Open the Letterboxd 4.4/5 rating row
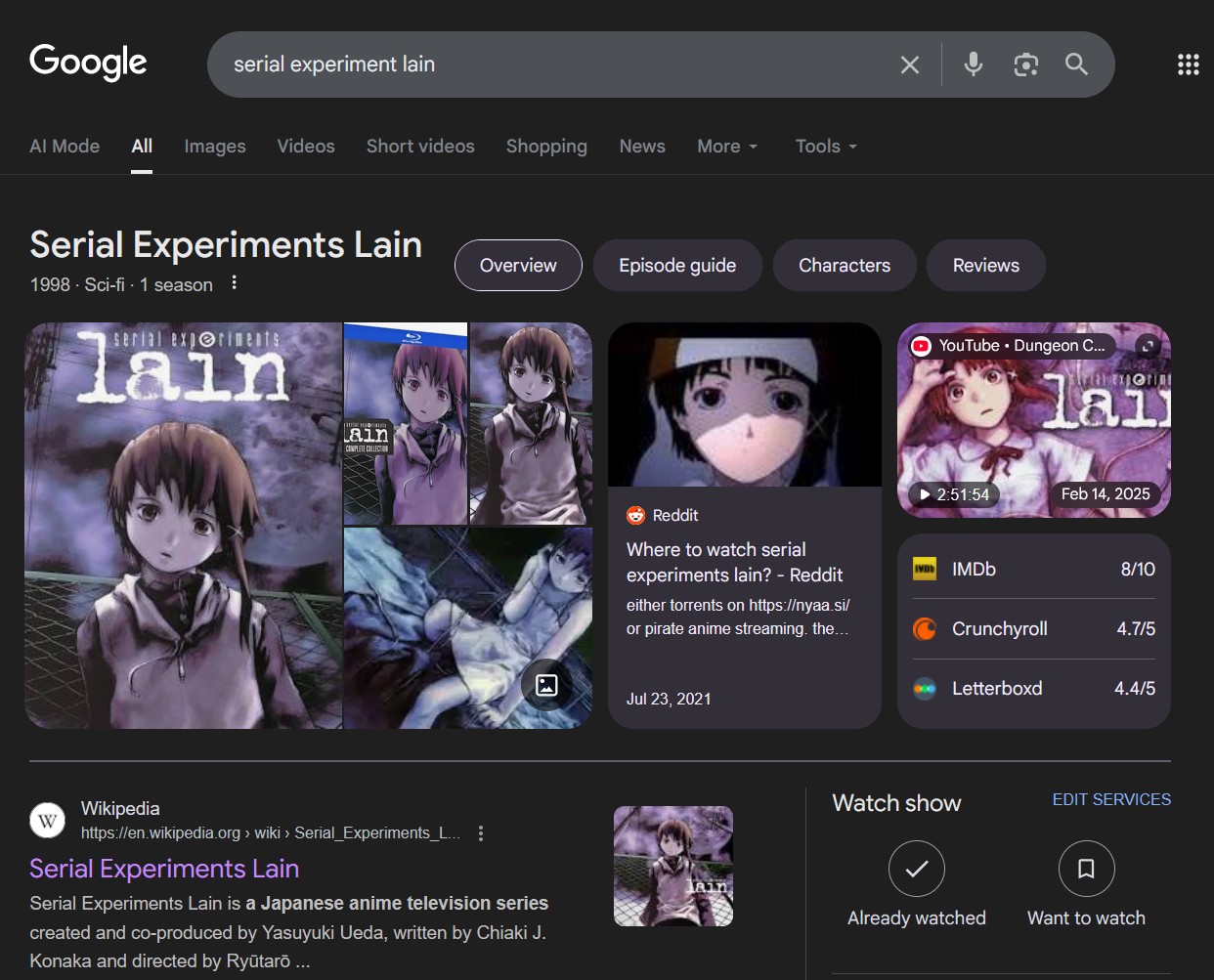The width and height of the screenshot is (1214, 980). point(1034,689)
